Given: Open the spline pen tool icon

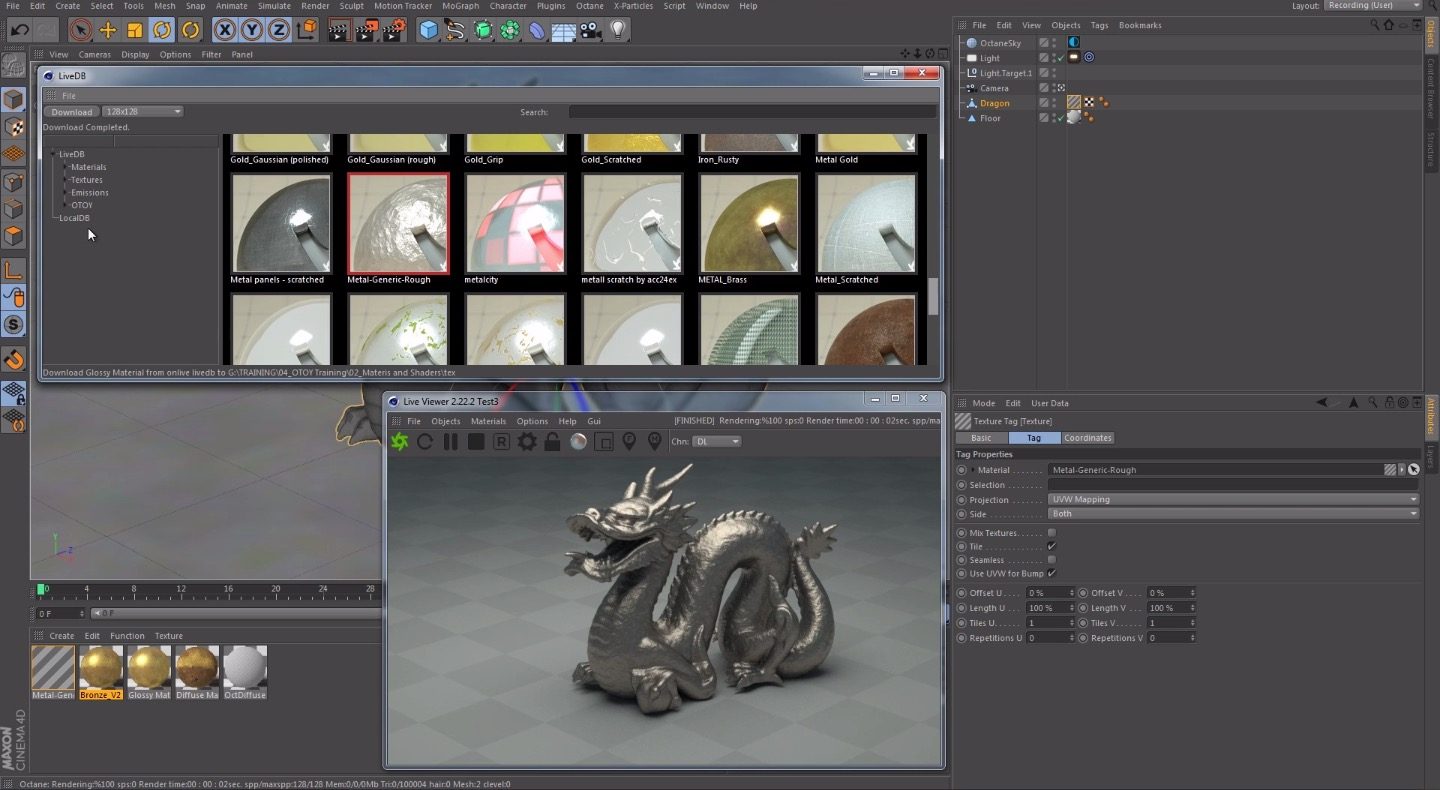Looking at the screenshot, I should point(456,30).
